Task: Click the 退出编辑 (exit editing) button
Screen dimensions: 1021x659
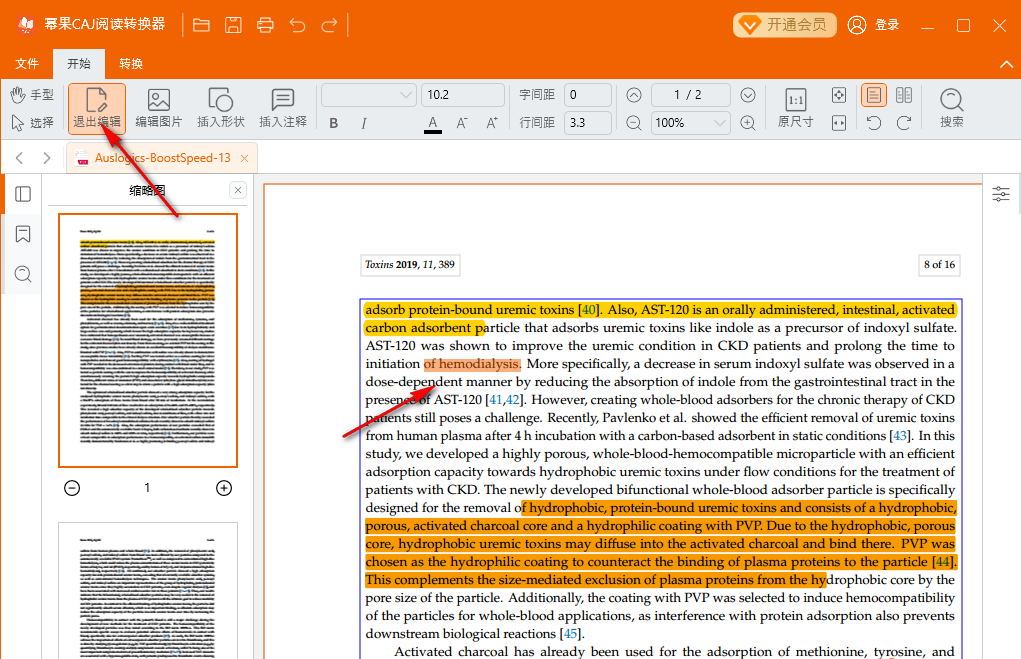Action: 97,108
